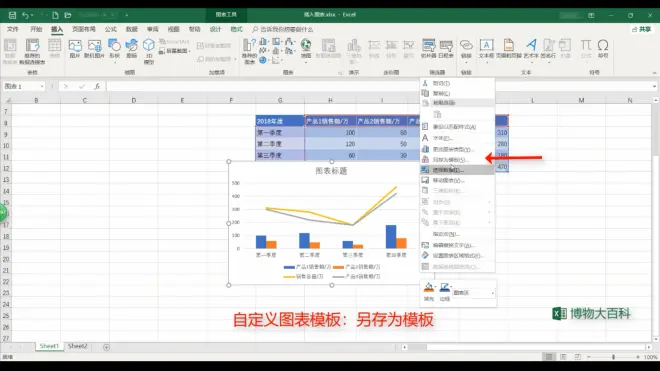Open the pie chart insert dropdown
The width and height of the screenshot is (660, 371).
tap(264, 60)
